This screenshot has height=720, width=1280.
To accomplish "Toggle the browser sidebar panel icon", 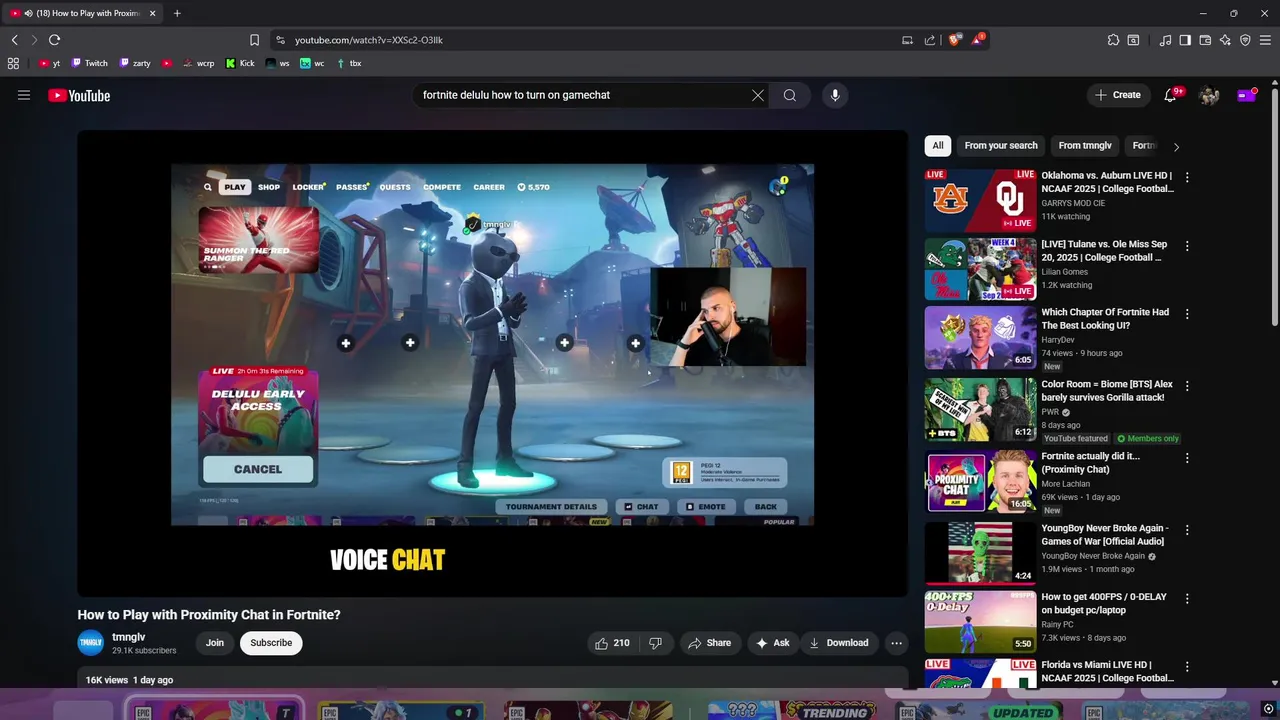I will click(x=1185, y=40).
